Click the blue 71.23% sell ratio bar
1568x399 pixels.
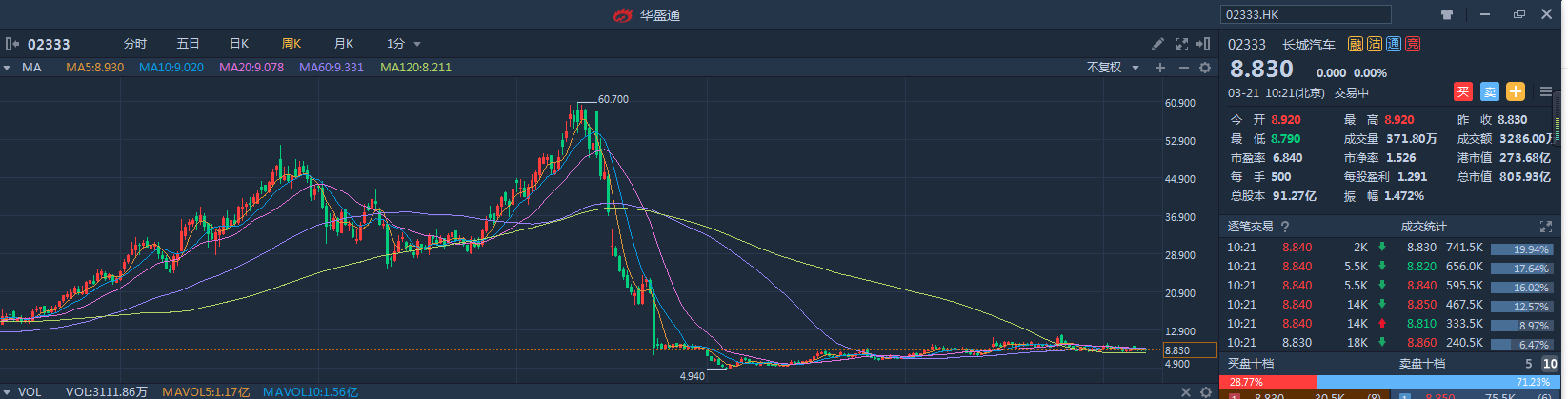point(1439,383)
